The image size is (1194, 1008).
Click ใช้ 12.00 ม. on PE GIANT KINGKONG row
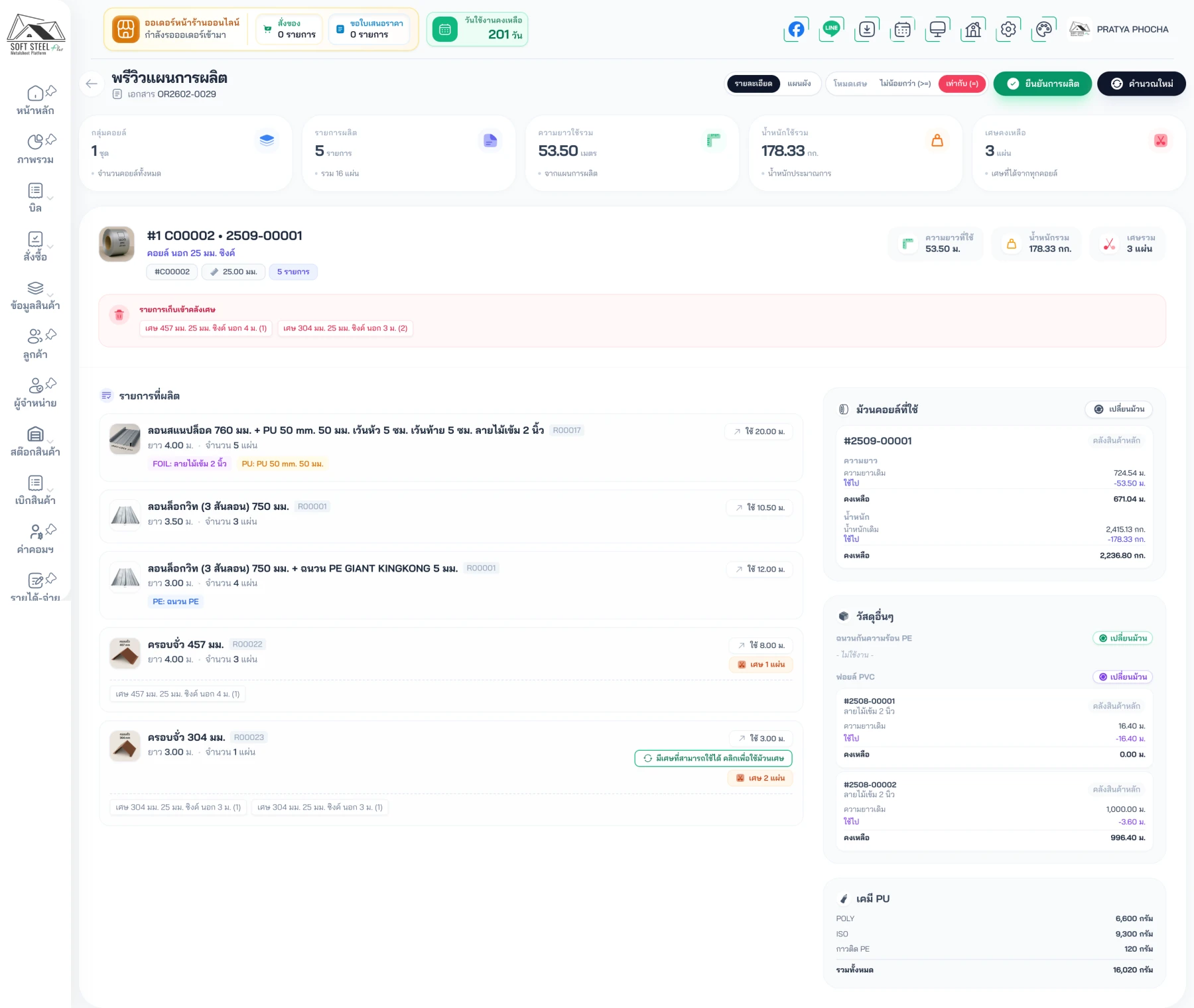[x=760, y=569]
